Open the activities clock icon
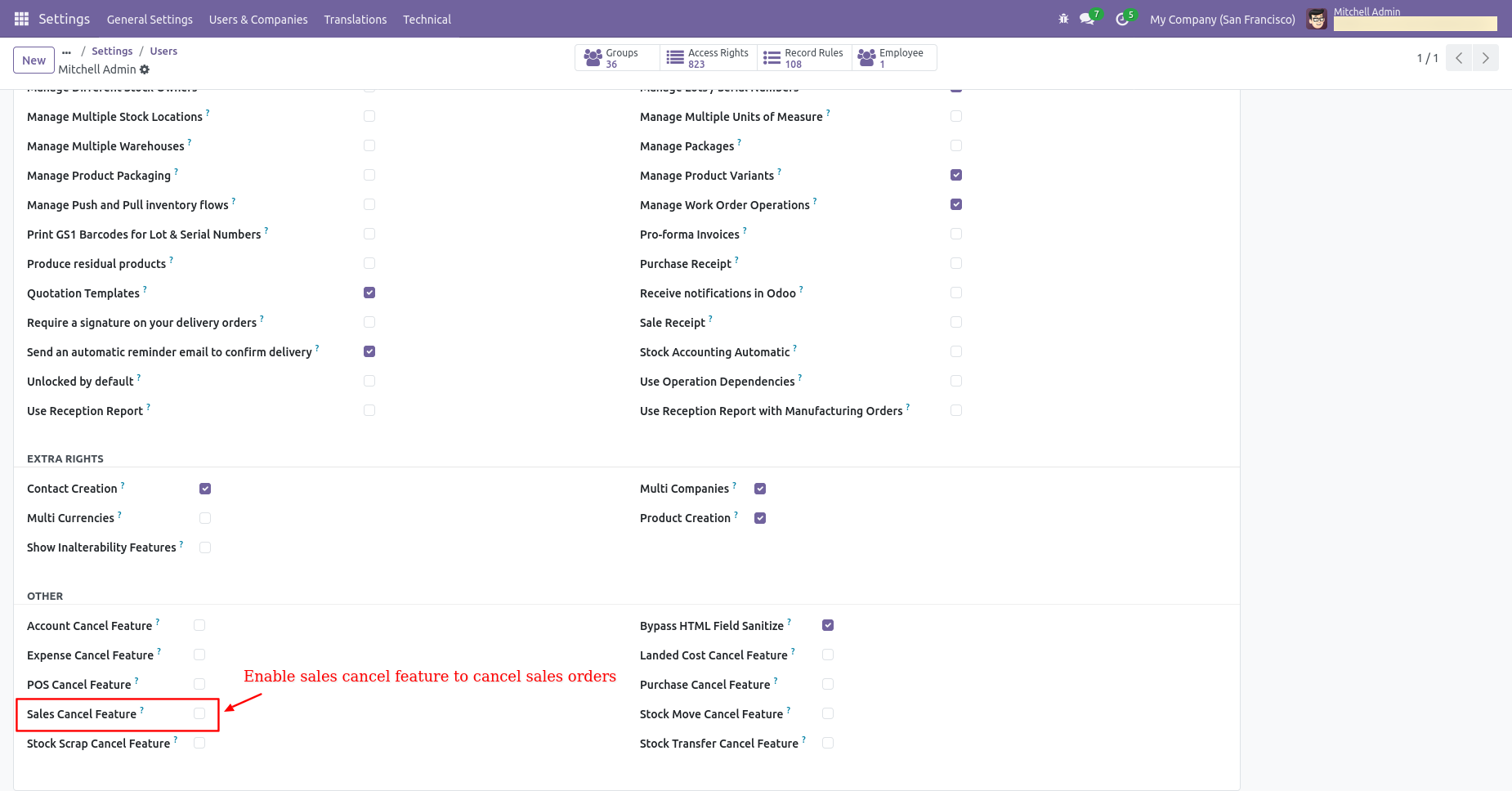The image size is (1512, 791). [1122, 19]
